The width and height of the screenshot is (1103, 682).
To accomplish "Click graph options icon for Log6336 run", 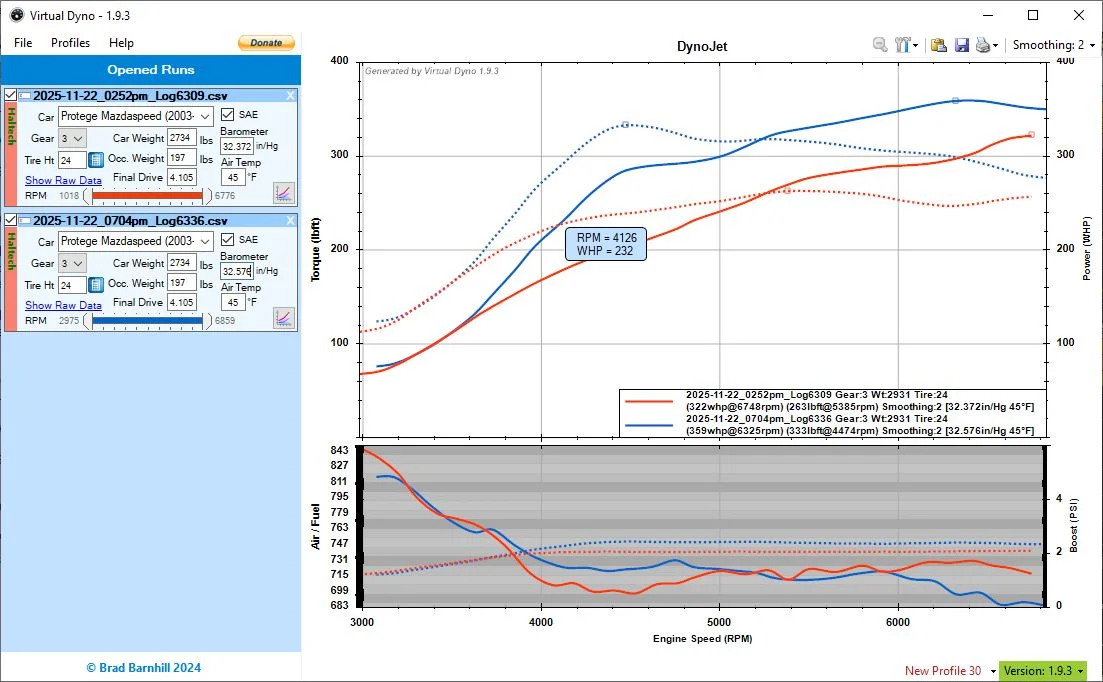I will 284,318.
